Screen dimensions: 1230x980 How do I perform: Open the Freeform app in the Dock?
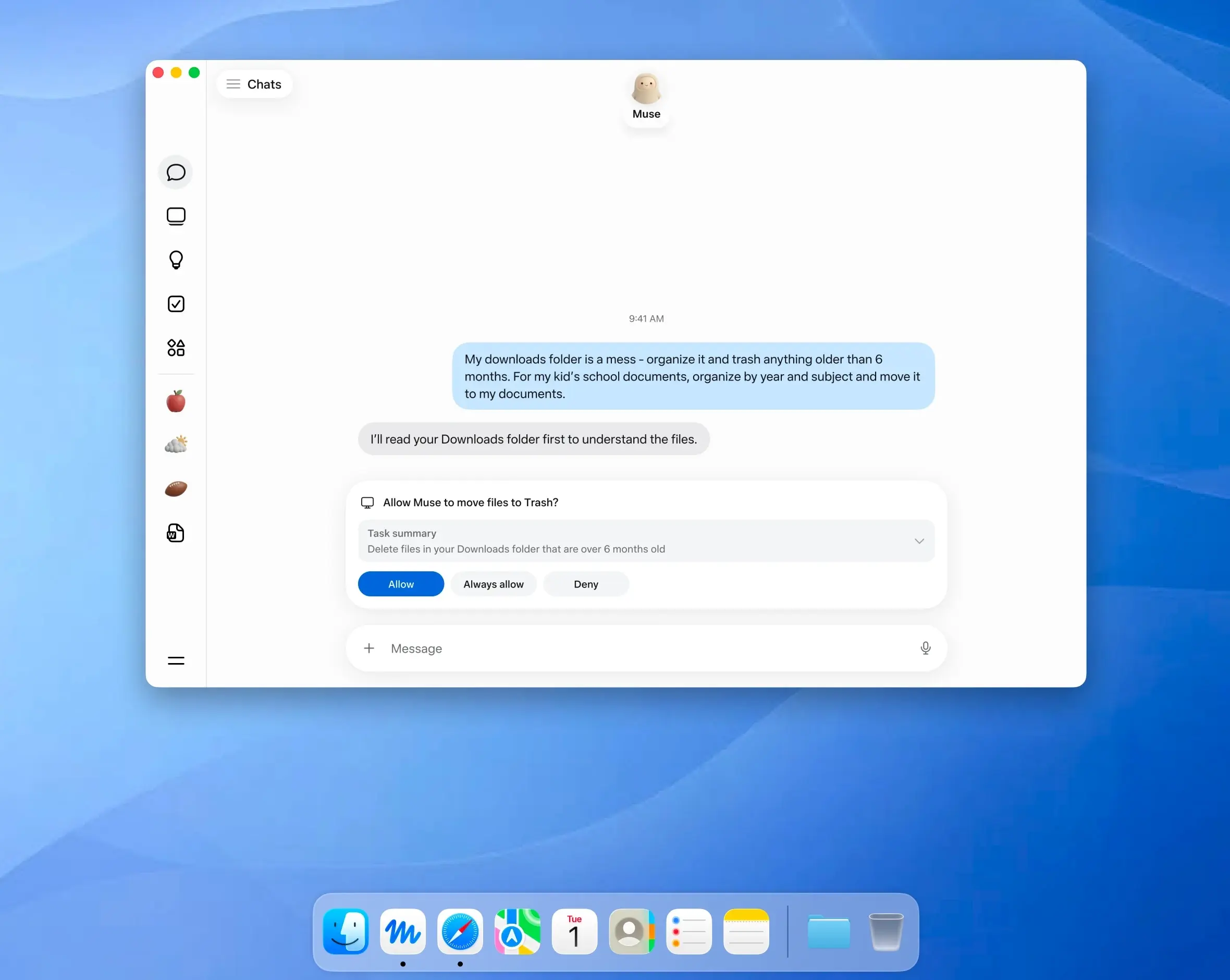(x=403, y=932)
